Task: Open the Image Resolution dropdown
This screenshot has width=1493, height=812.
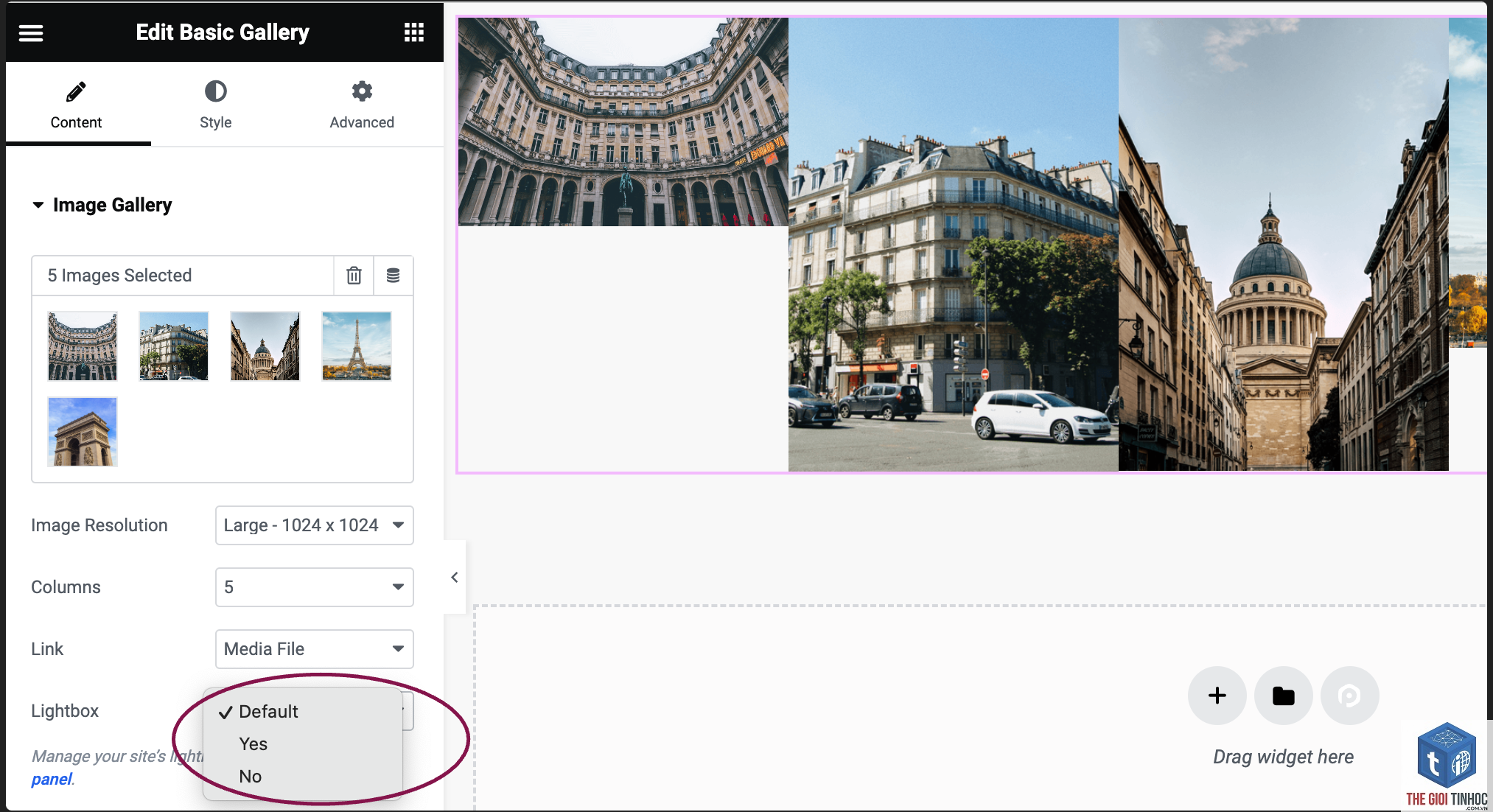Action: coord(315,525)
